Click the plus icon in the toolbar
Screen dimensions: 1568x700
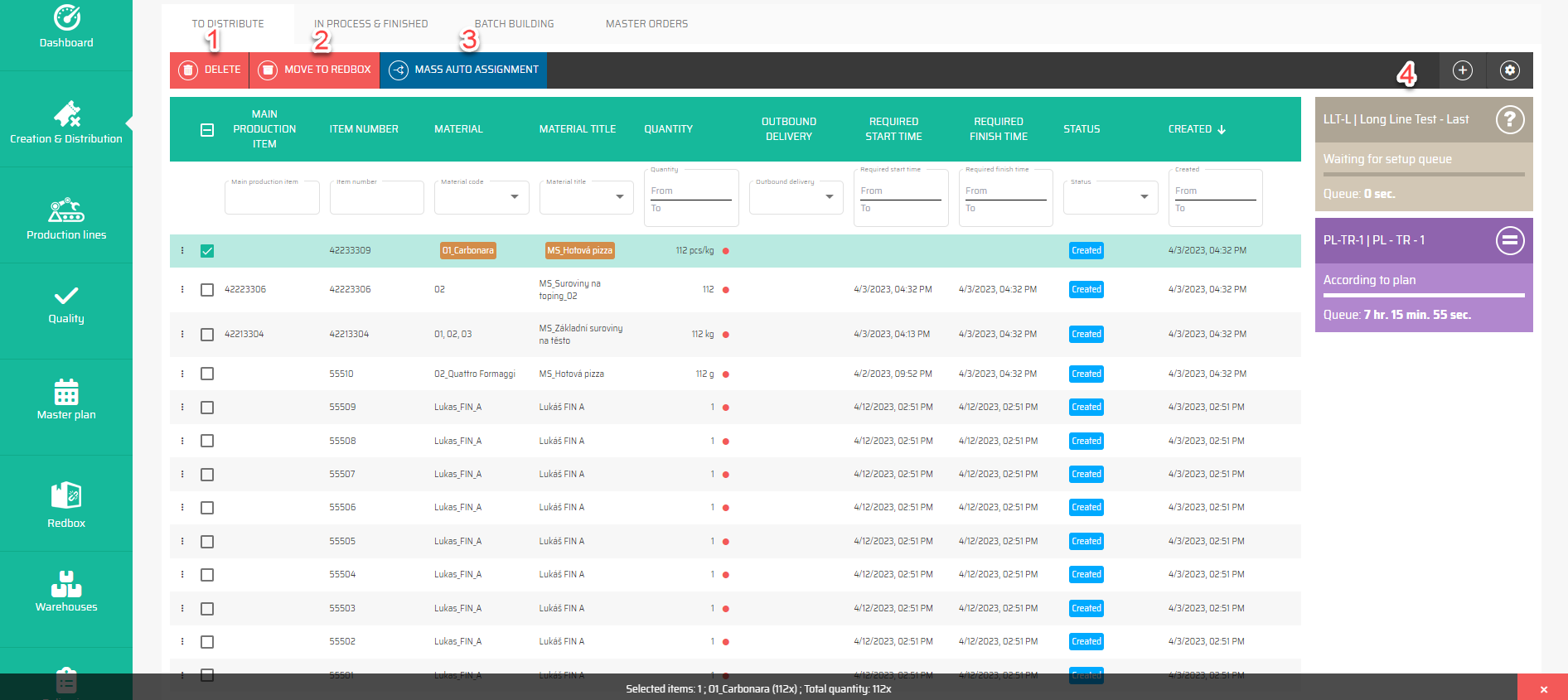1463,70
